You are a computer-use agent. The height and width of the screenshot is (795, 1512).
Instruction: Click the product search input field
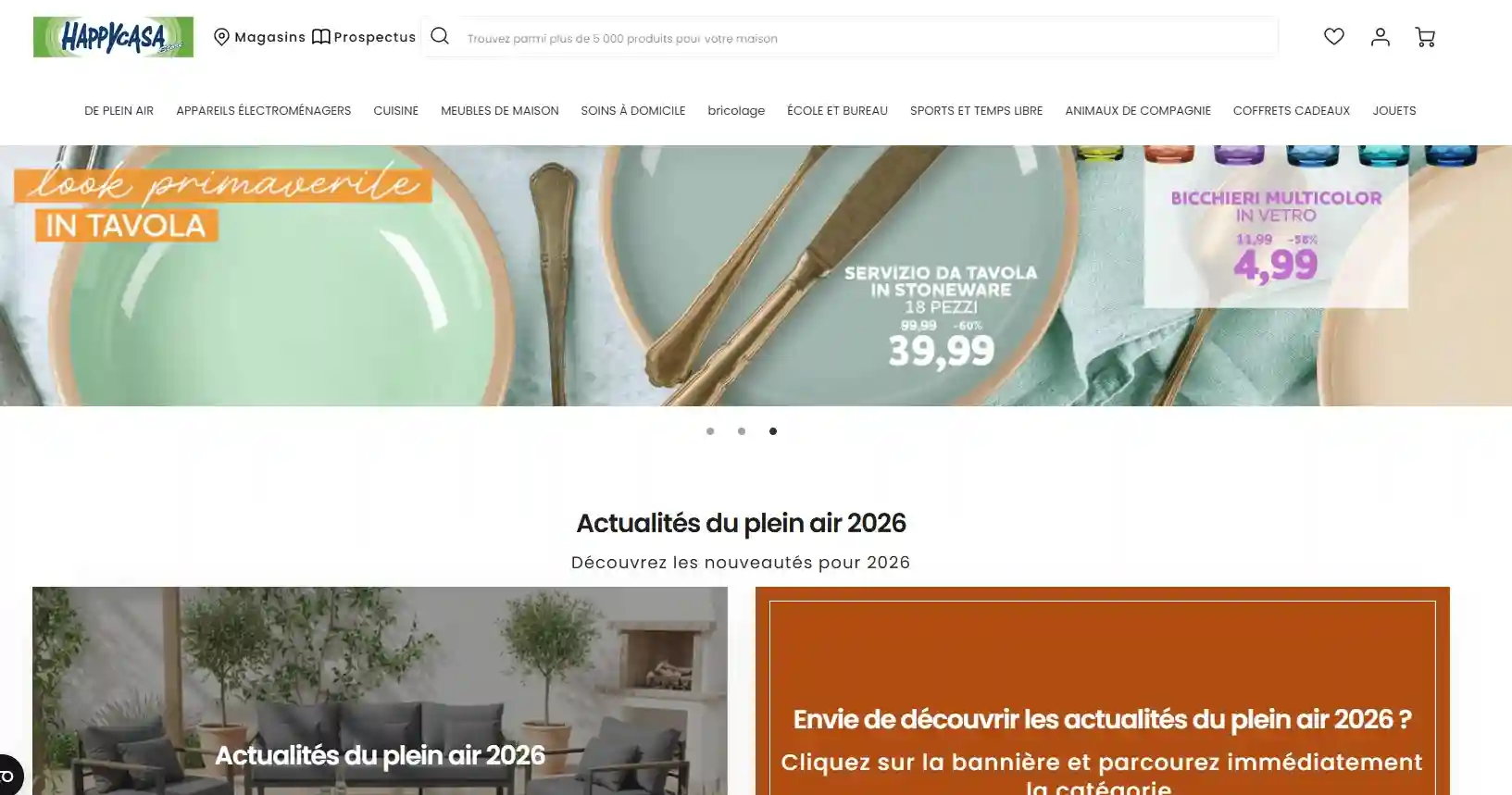click(866, 38)
